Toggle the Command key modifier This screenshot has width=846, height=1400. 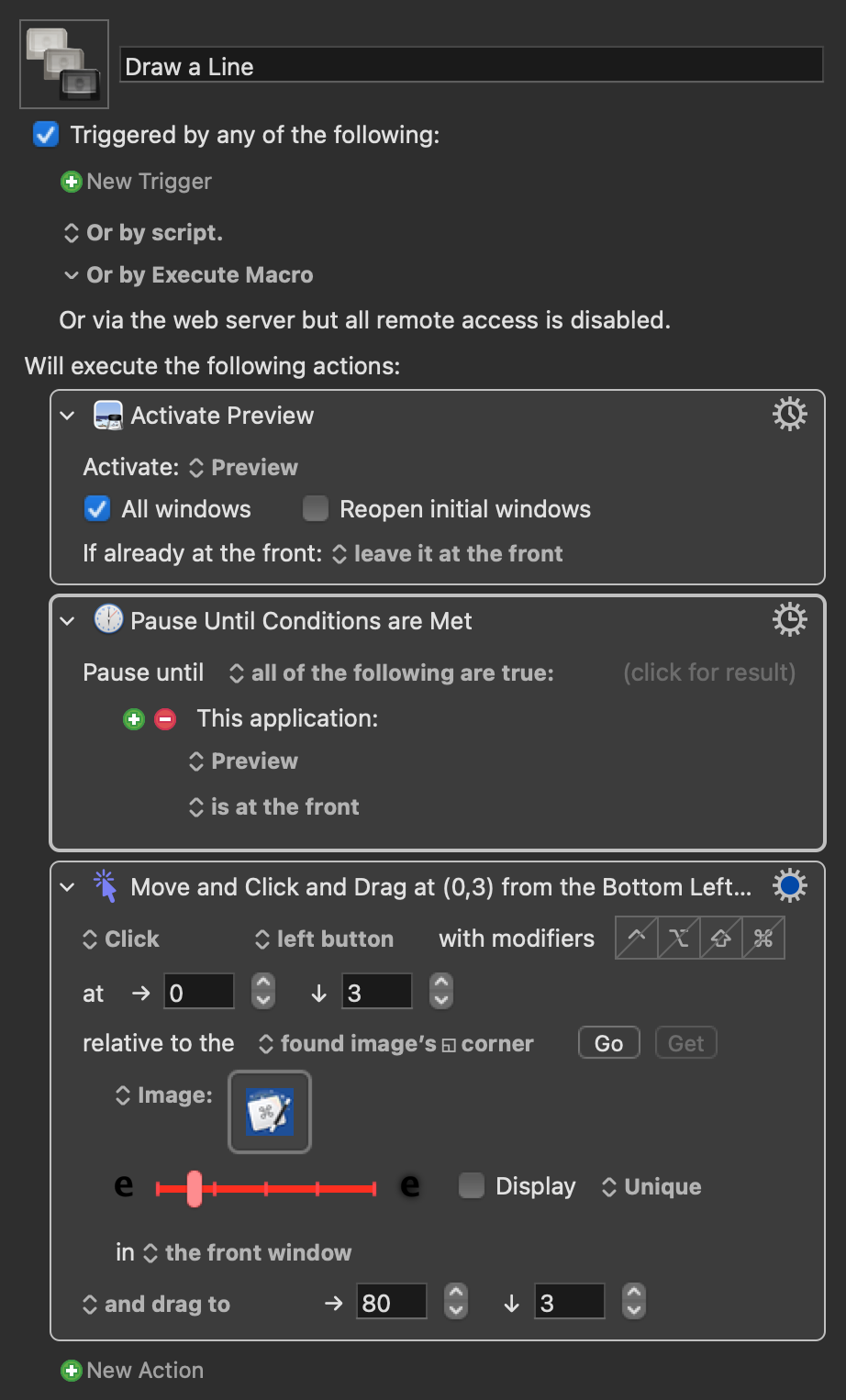click(763, 938)
